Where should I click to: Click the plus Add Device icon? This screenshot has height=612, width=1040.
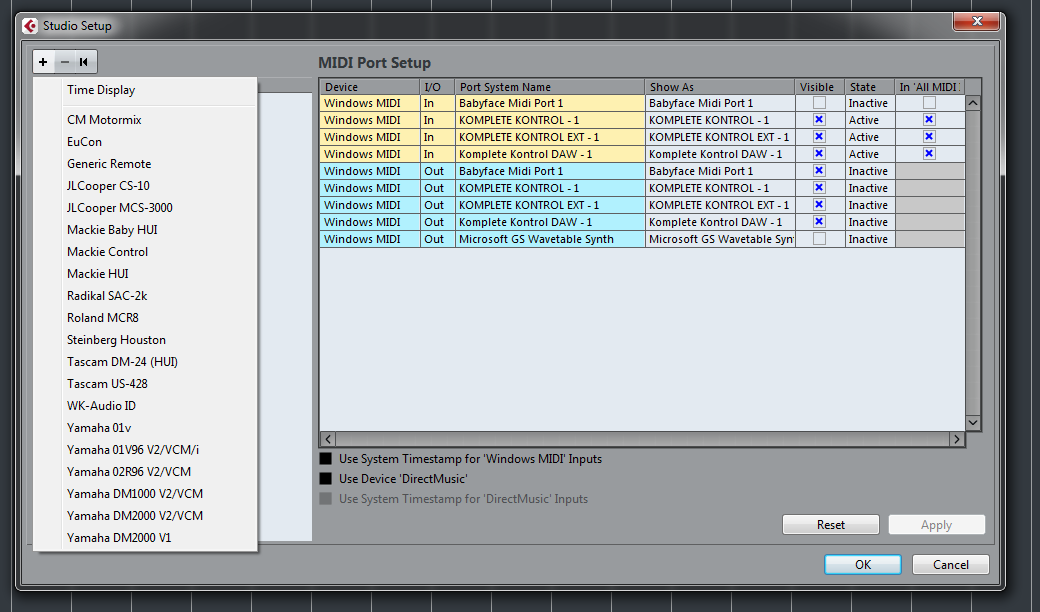click(43, 62)
